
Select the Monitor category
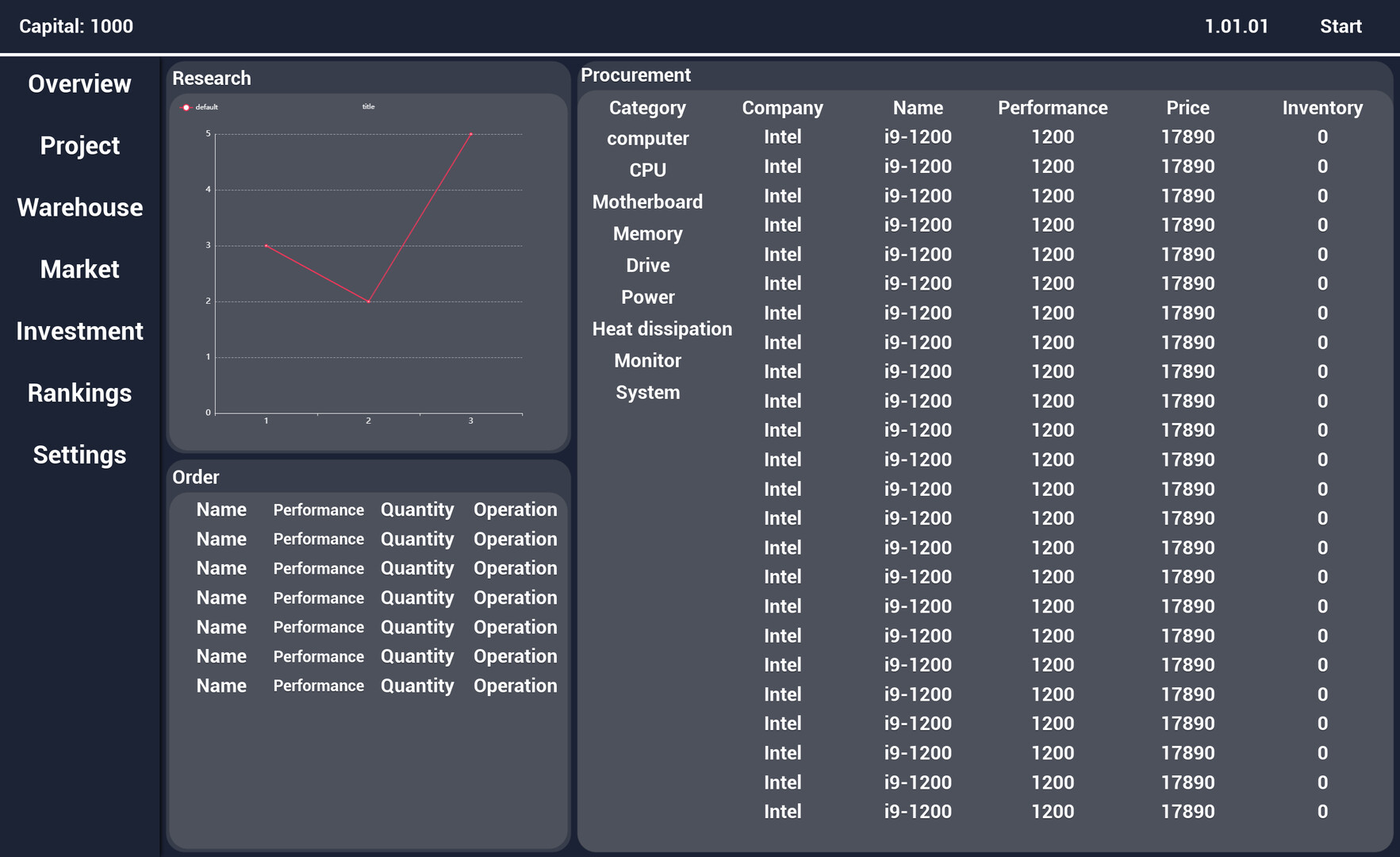click(647, 361)
